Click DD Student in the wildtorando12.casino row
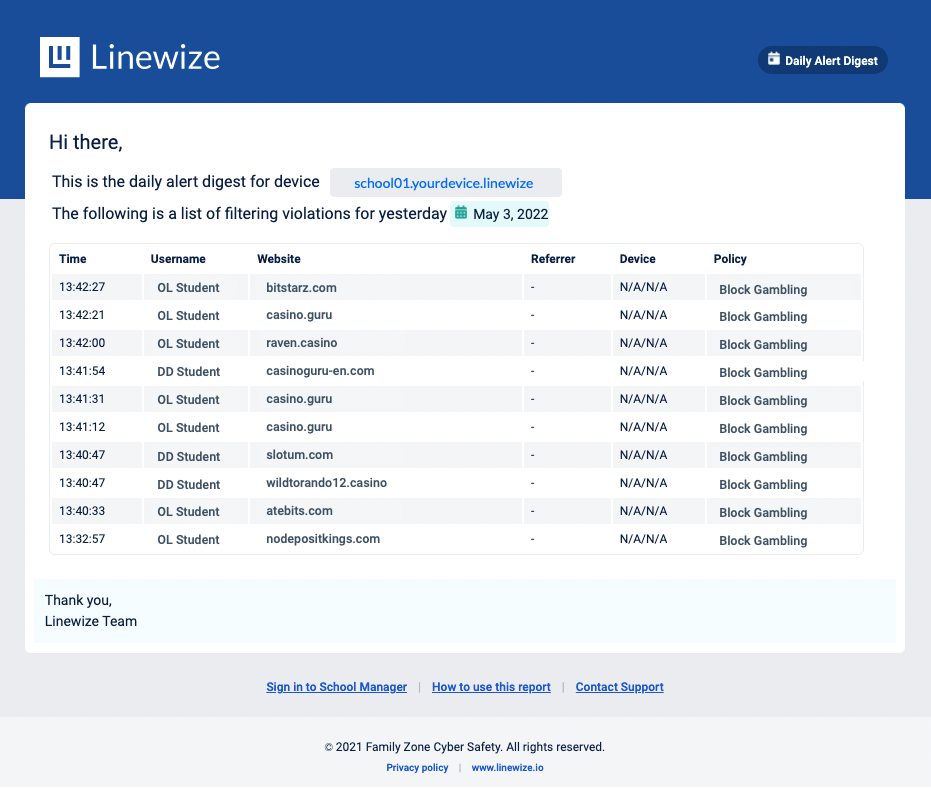The height and width of the screenshot is (789, 931). point(188,484)
